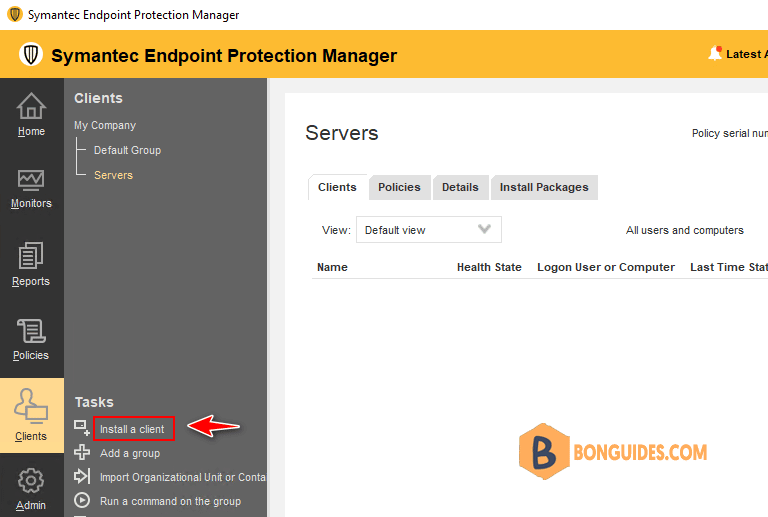The width and height of the screenshot is (768, 517).
Task: Click the Install a client task
Action: pyautogui.click(x=132, y=429)
